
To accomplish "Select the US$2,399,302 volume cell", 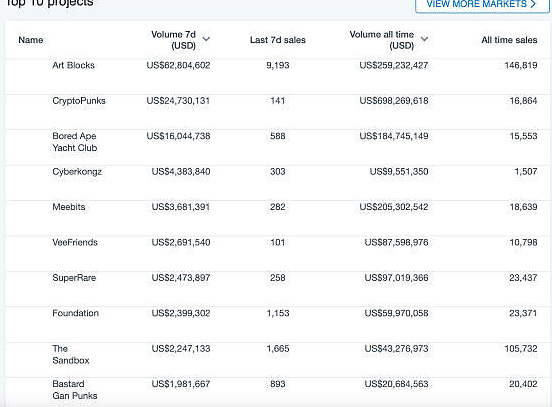I will pyautogui.click(x=181, y=313).
